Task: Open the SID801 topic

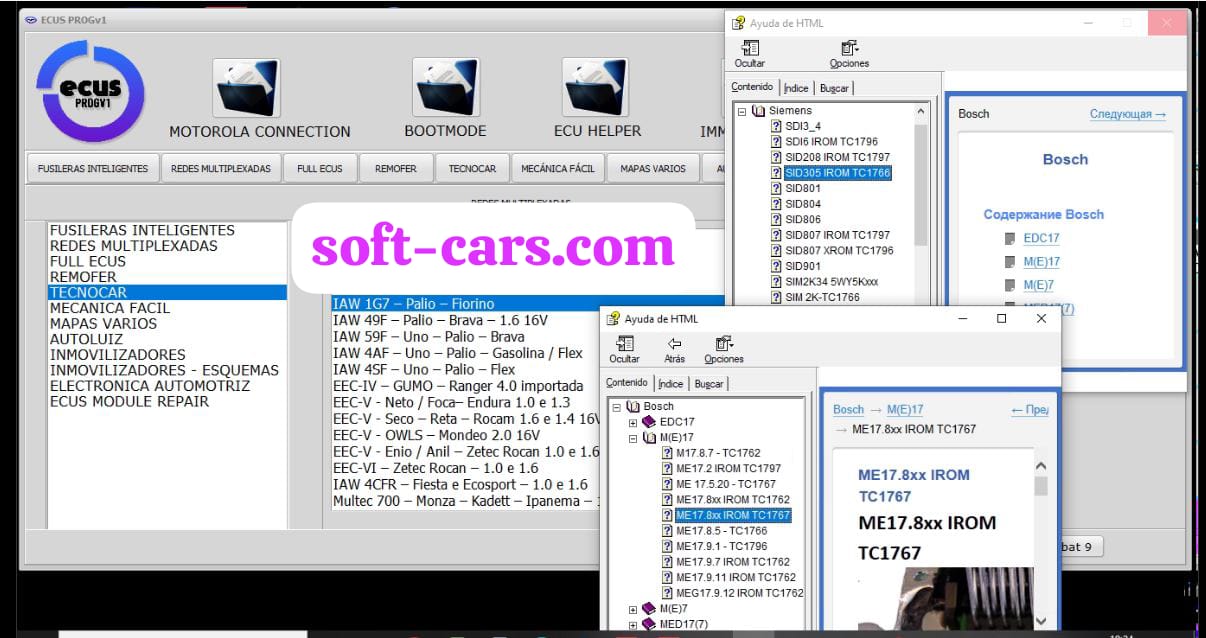Action: pyautogui.click(x=803, y=188)
